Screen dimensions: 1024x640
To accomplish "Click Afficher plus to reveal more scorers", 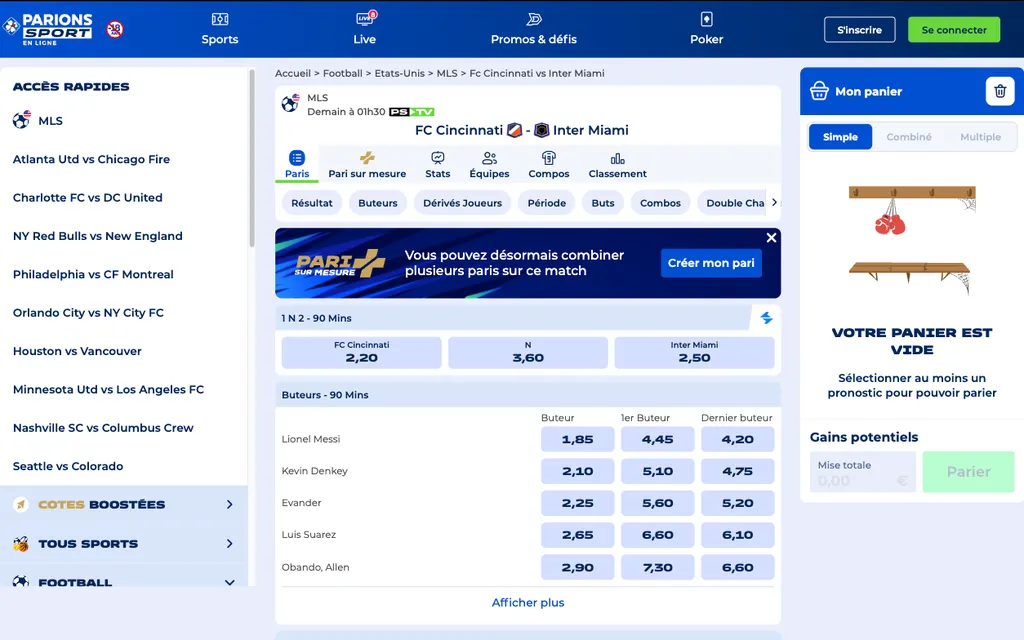I will tap(528, 602).
